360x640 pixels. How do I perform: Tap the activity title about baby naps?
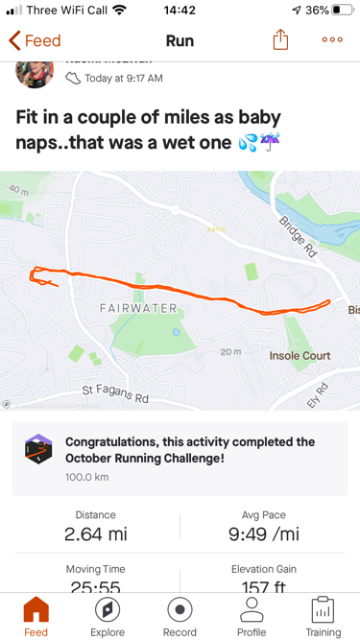click(149, 130)
